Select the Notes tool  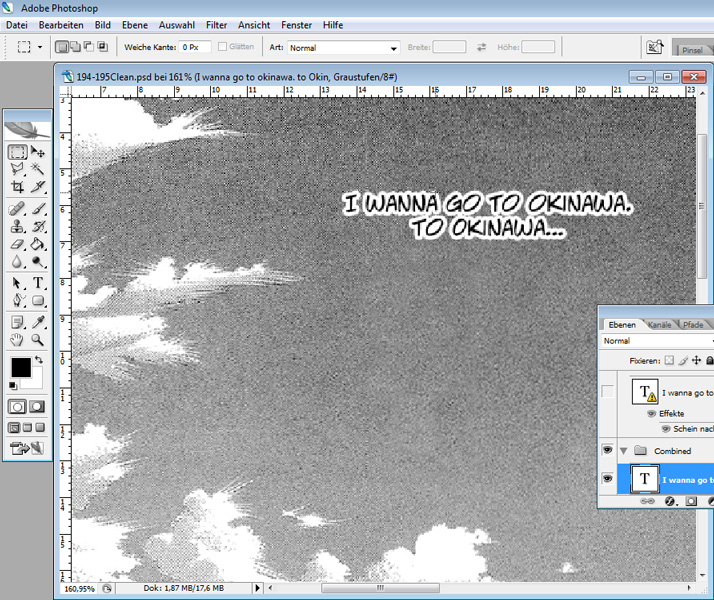tap(17, 322)
